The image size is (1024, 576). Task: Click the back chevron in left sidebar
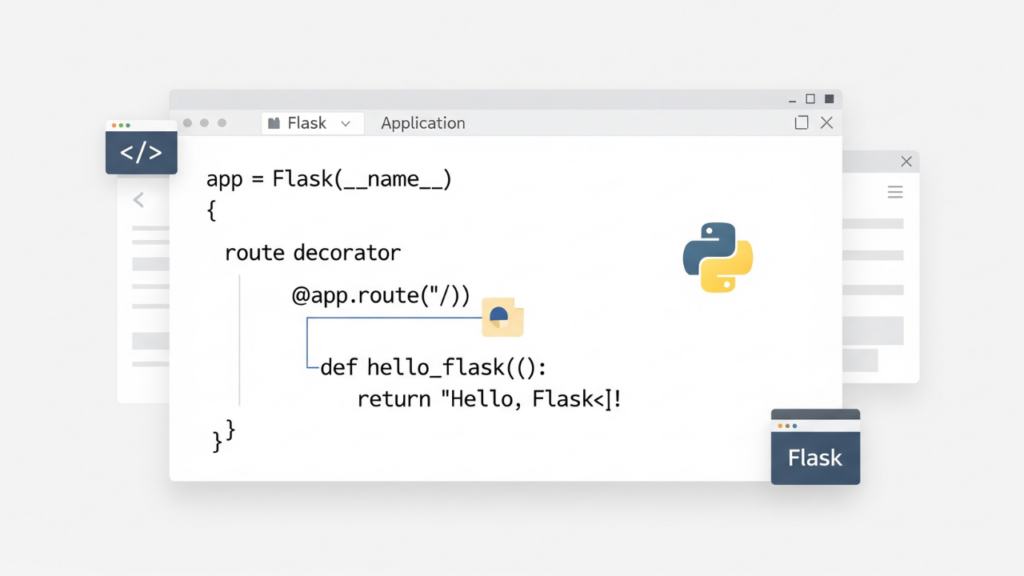139,200
